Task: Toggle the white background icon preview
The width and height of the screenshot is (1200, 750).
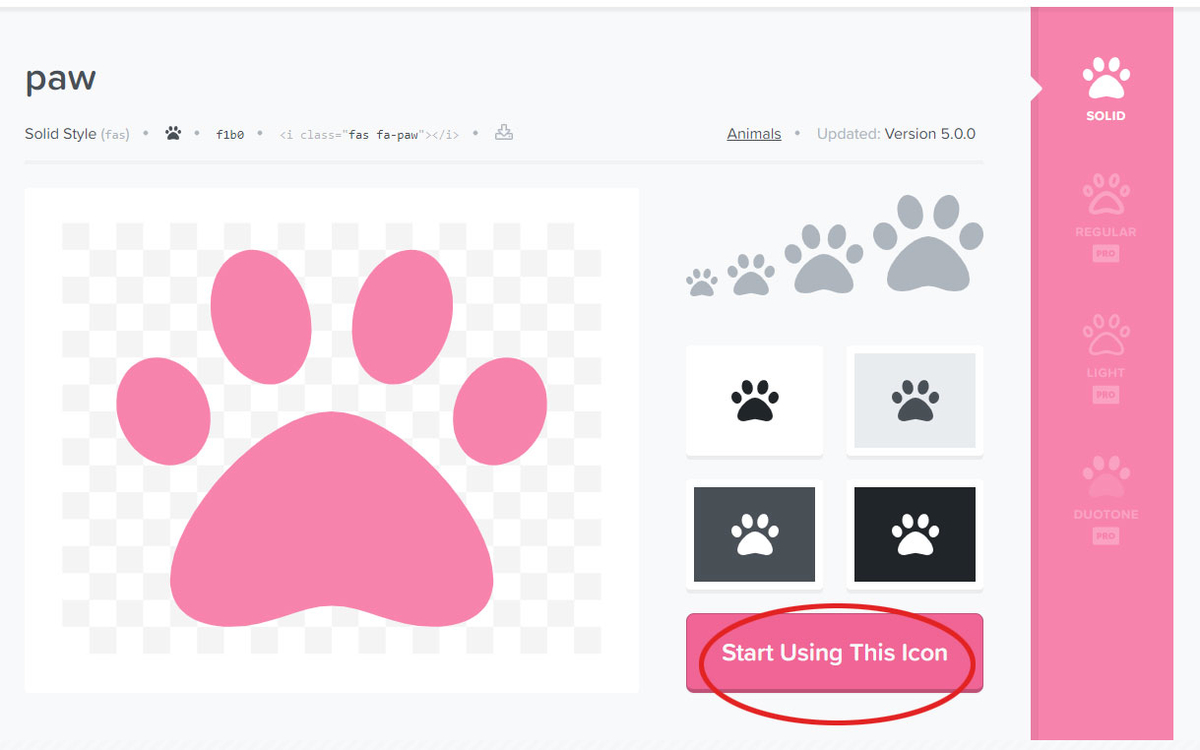Action: [x=754, y=400]
